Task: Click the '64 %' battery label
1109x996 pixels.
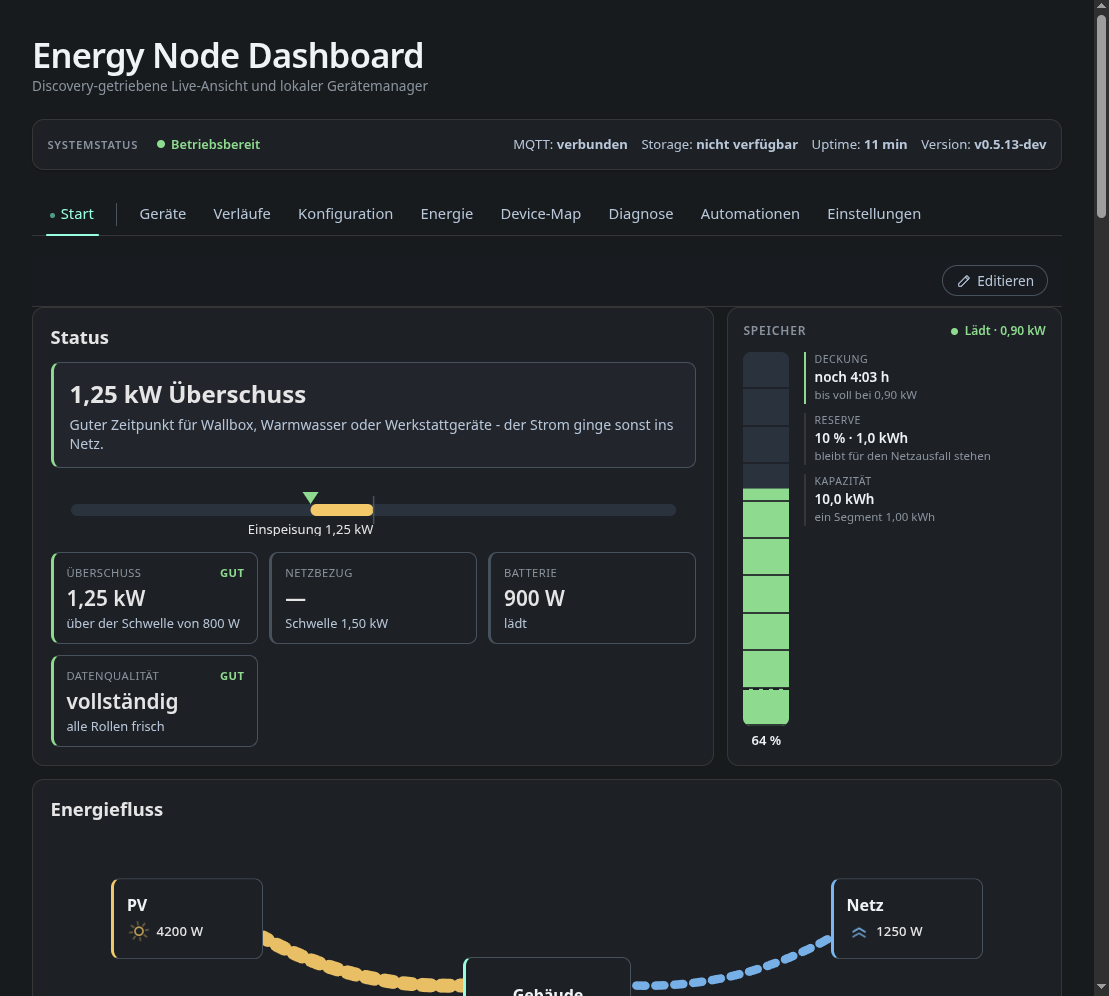Action: [x=766, y=741]
